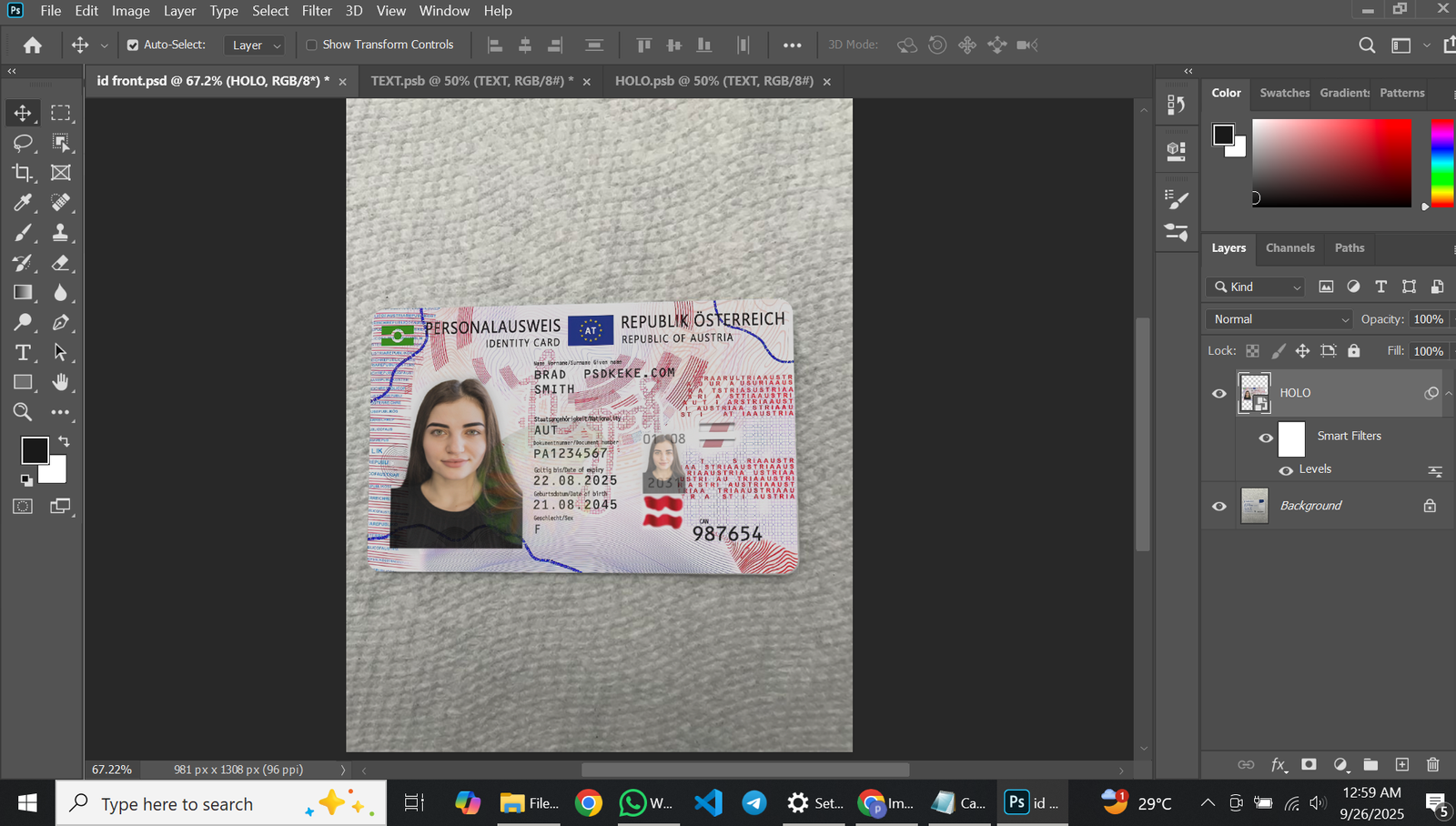Viewport: 1456px width, 826px height.
Task: Click the Delete layer trash icon
Action: click(x=1432, y=765)
